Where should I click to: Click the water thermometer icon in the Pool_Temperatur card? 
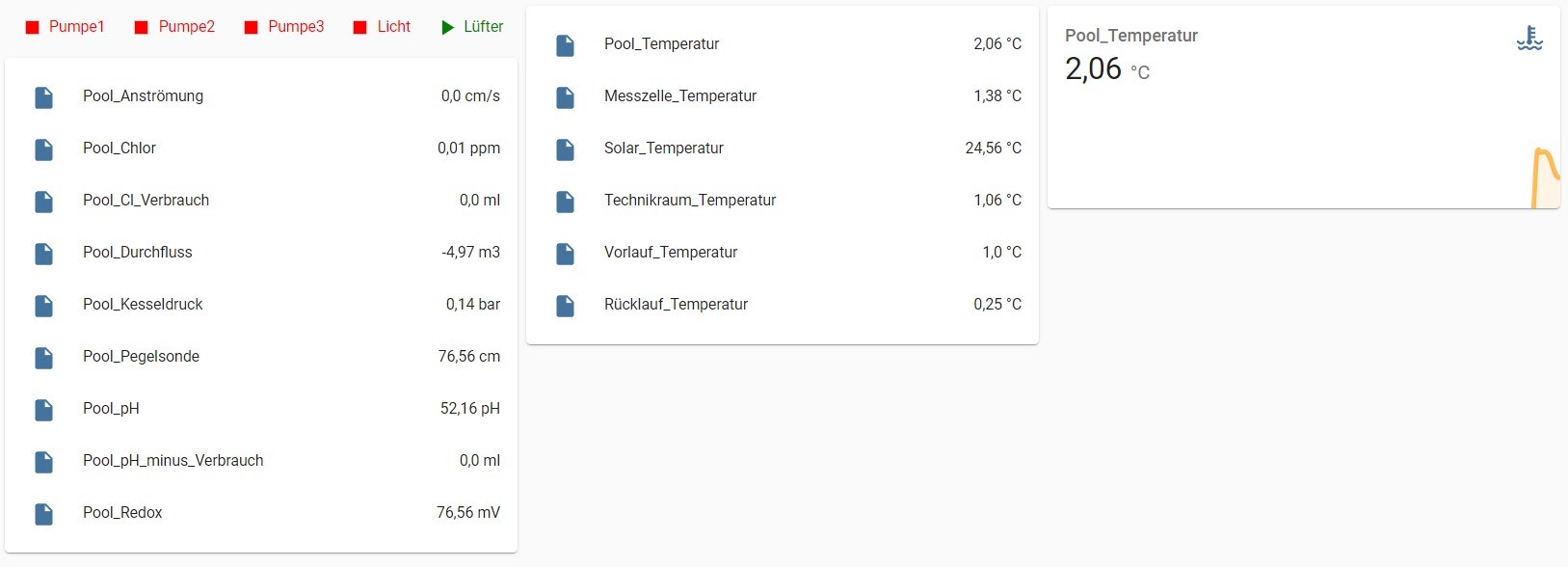(1529, 39)
